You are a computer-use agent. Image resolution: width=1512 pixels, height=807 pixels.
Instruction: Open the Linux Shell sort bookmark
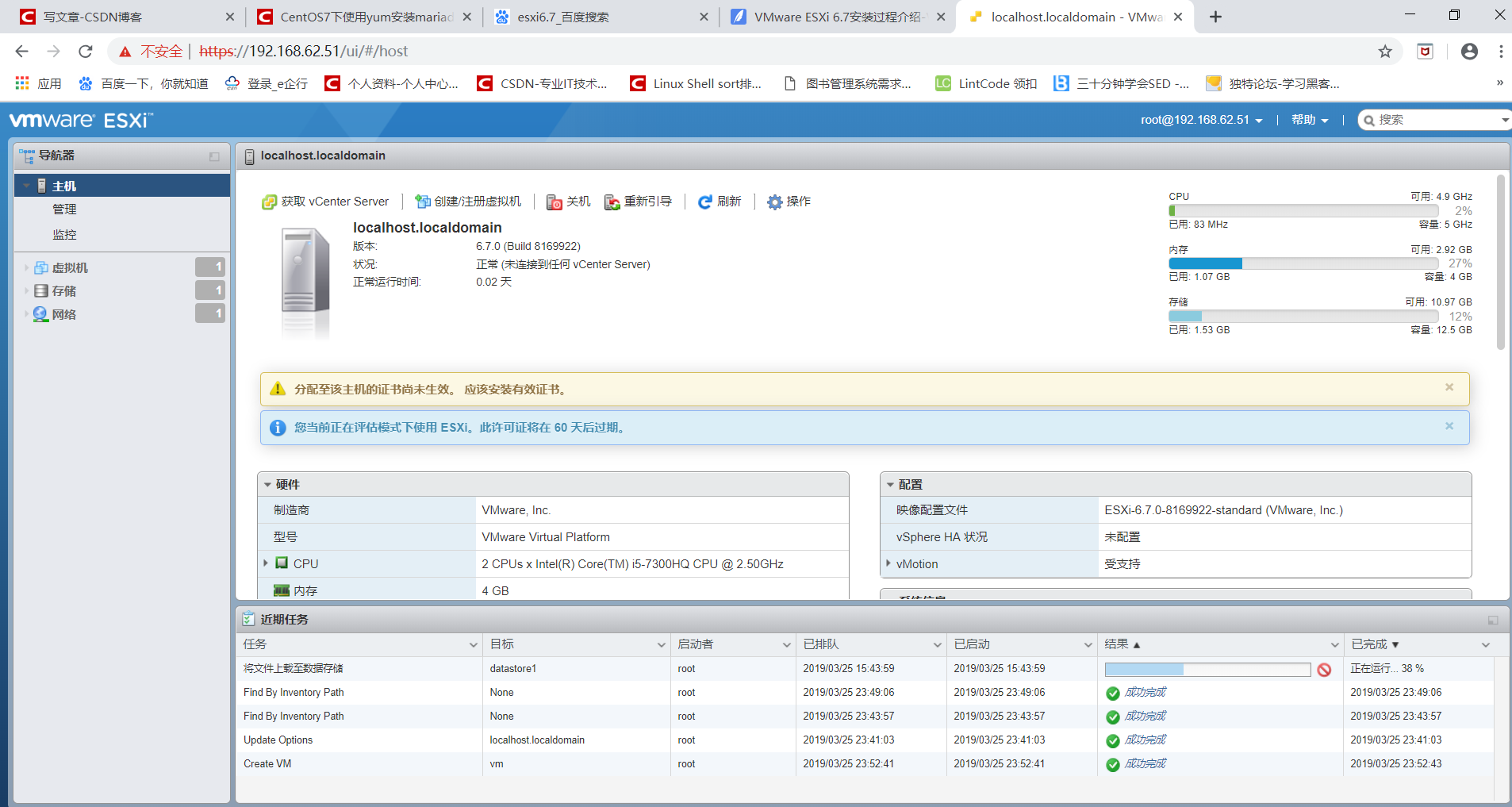click(x=696, y=83)
